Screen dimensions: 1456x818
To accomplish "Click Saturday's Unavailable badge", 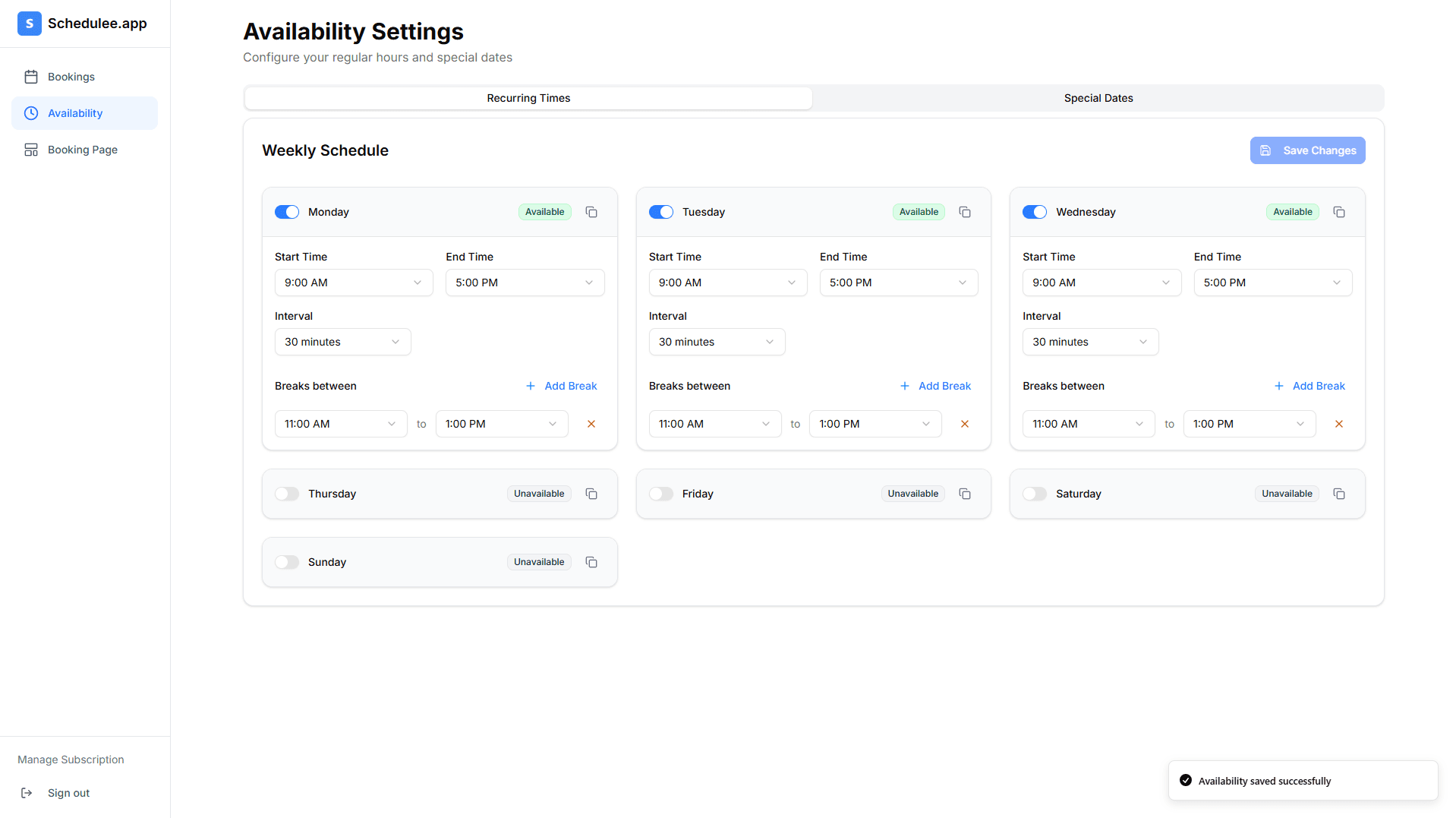I will coord(1287,494).
